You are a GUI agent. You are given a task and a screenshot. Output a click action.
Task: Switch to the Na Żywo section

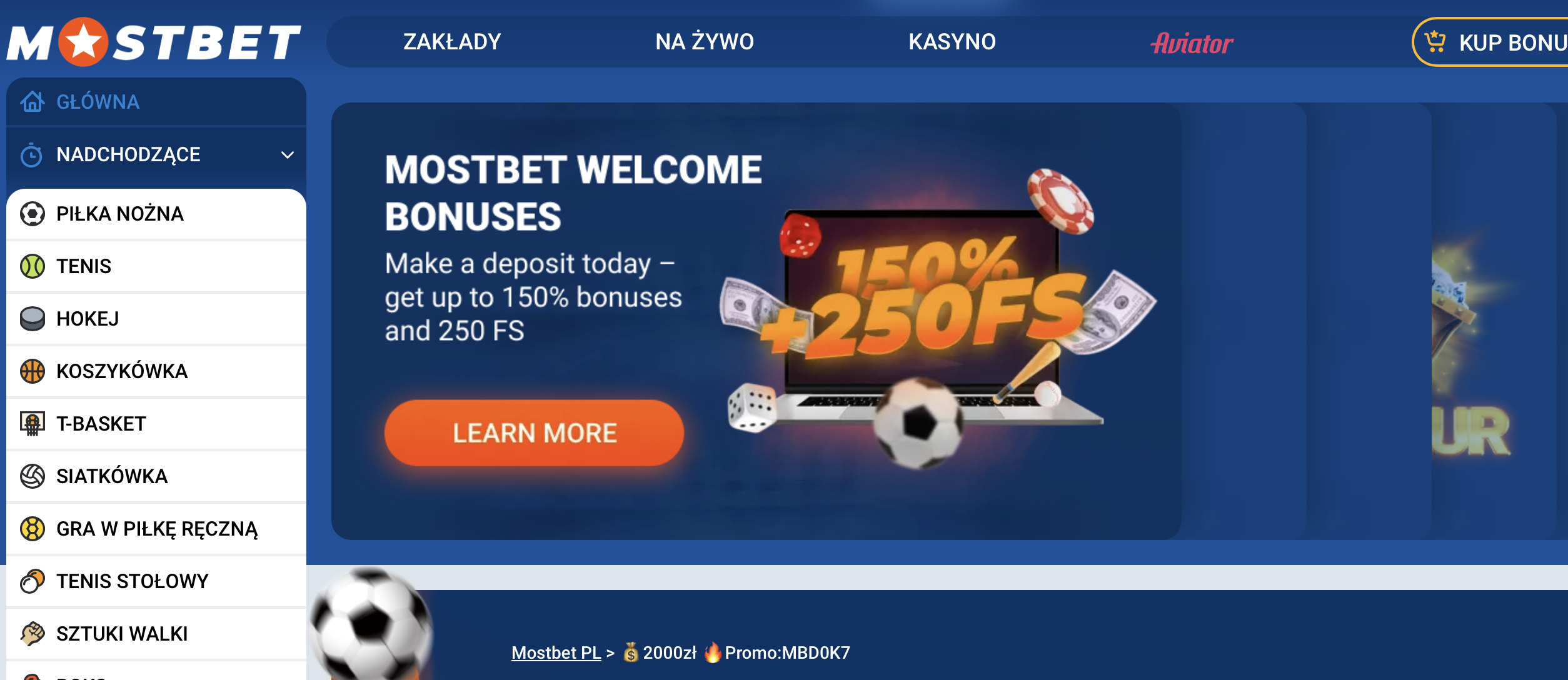coord(705,42)
